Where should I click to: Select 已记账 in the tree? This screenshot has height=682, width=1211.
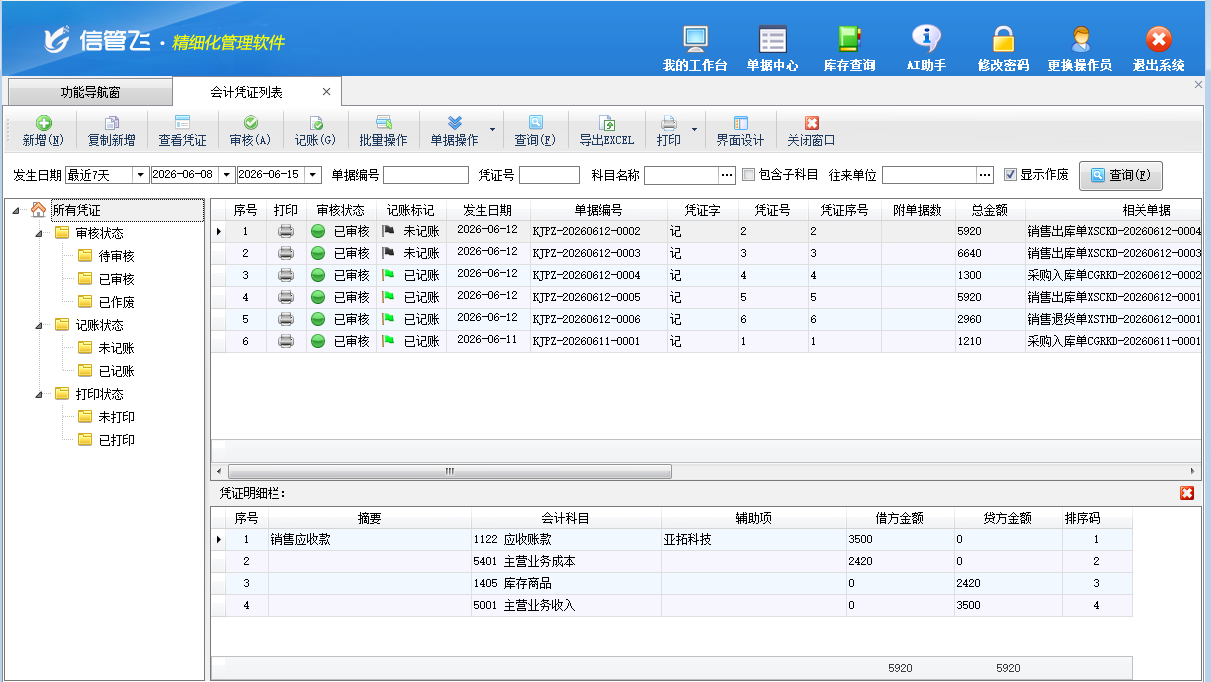(116, 371)
